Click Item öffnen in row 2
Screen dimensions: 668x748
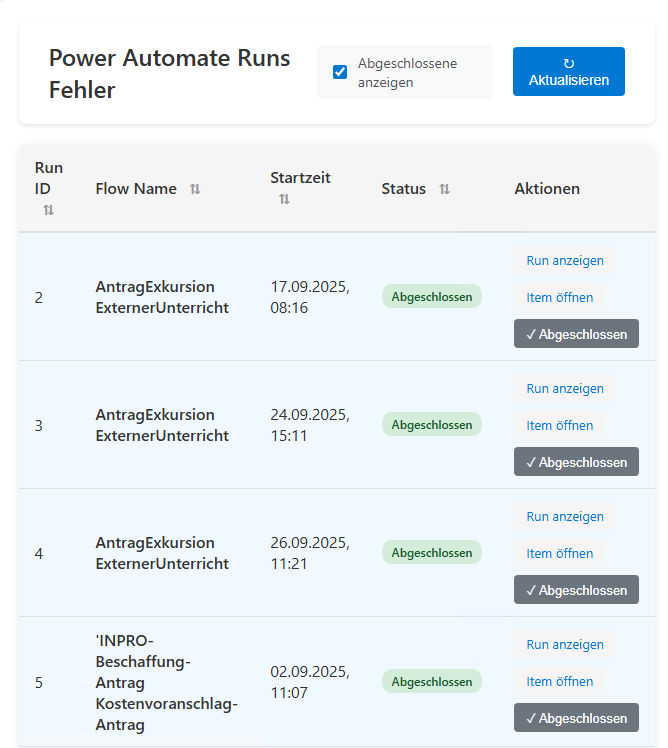click(x=560, y=297)
